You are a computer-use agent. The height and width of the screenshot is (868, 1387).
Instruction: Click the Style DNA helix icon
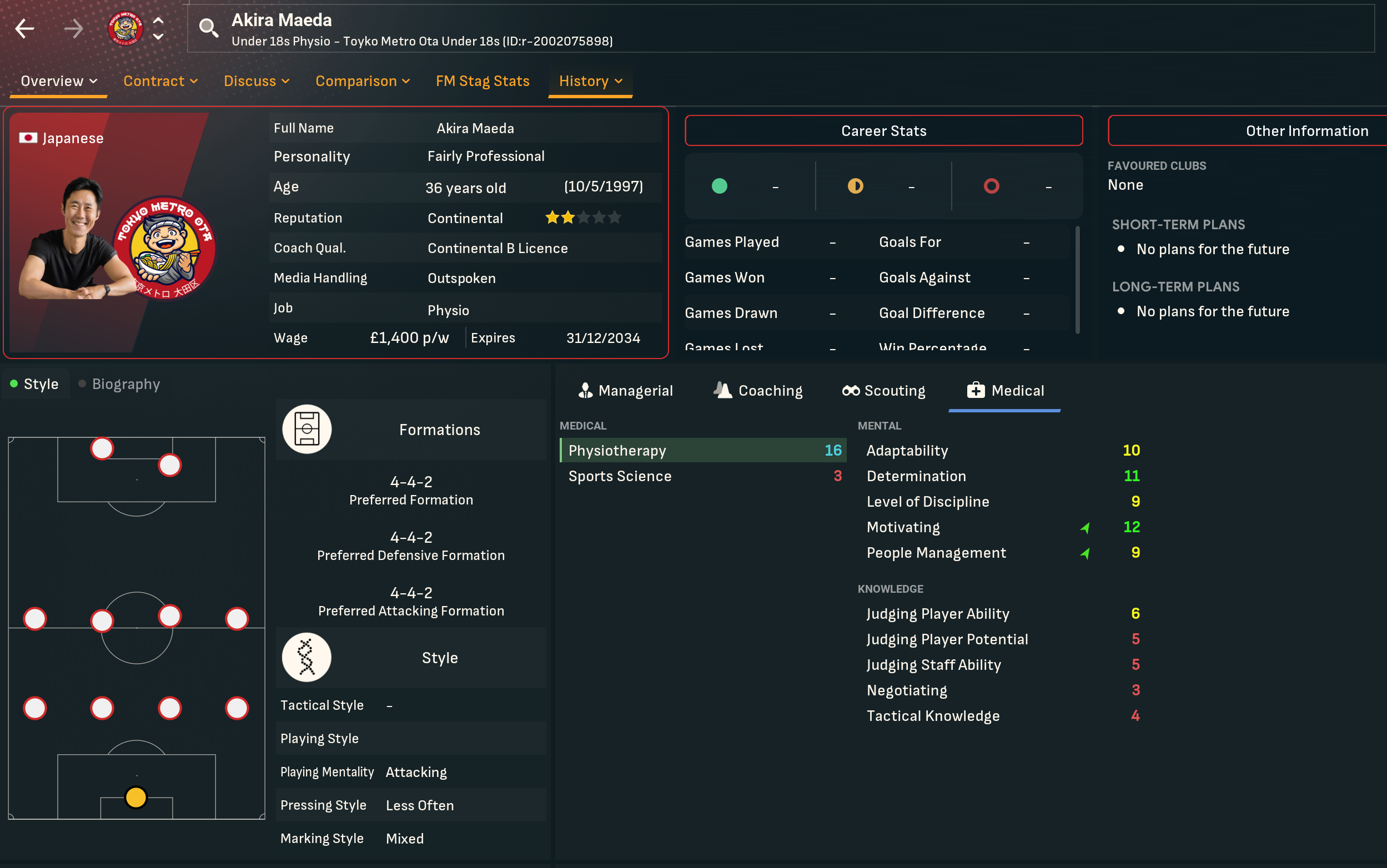pos(306,657)
